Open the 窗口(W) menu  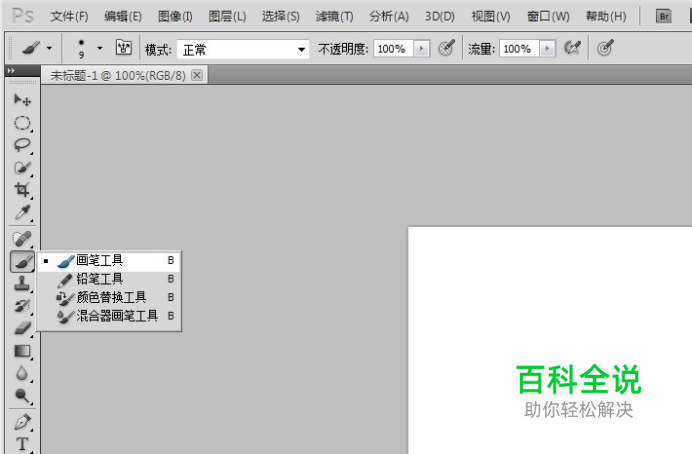click(x=548, y=17)
